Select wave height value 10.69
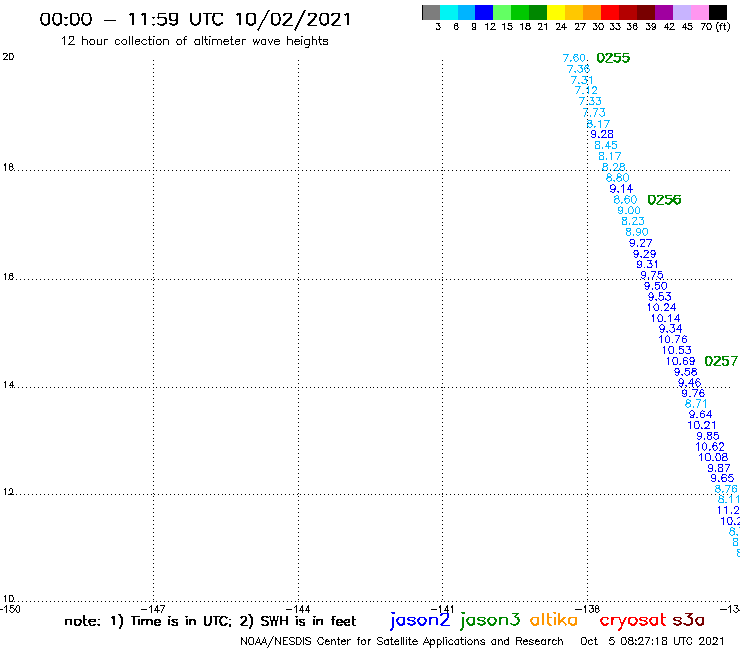 [681, 362]
